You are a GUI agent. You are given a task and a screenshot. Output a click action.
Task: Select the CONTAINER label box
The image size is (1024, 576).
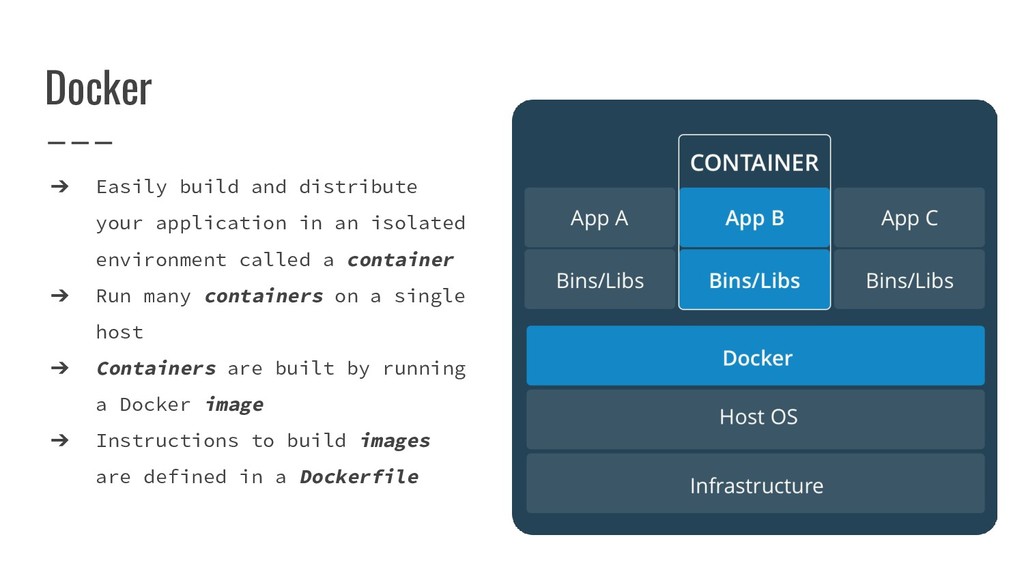coord(754,162)
